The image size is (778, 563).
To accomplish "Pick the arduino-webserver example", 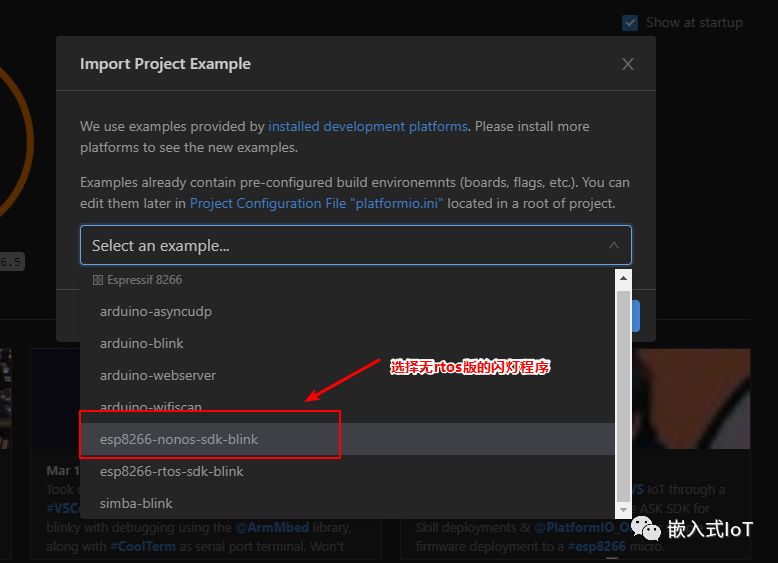I will point(158,375).
